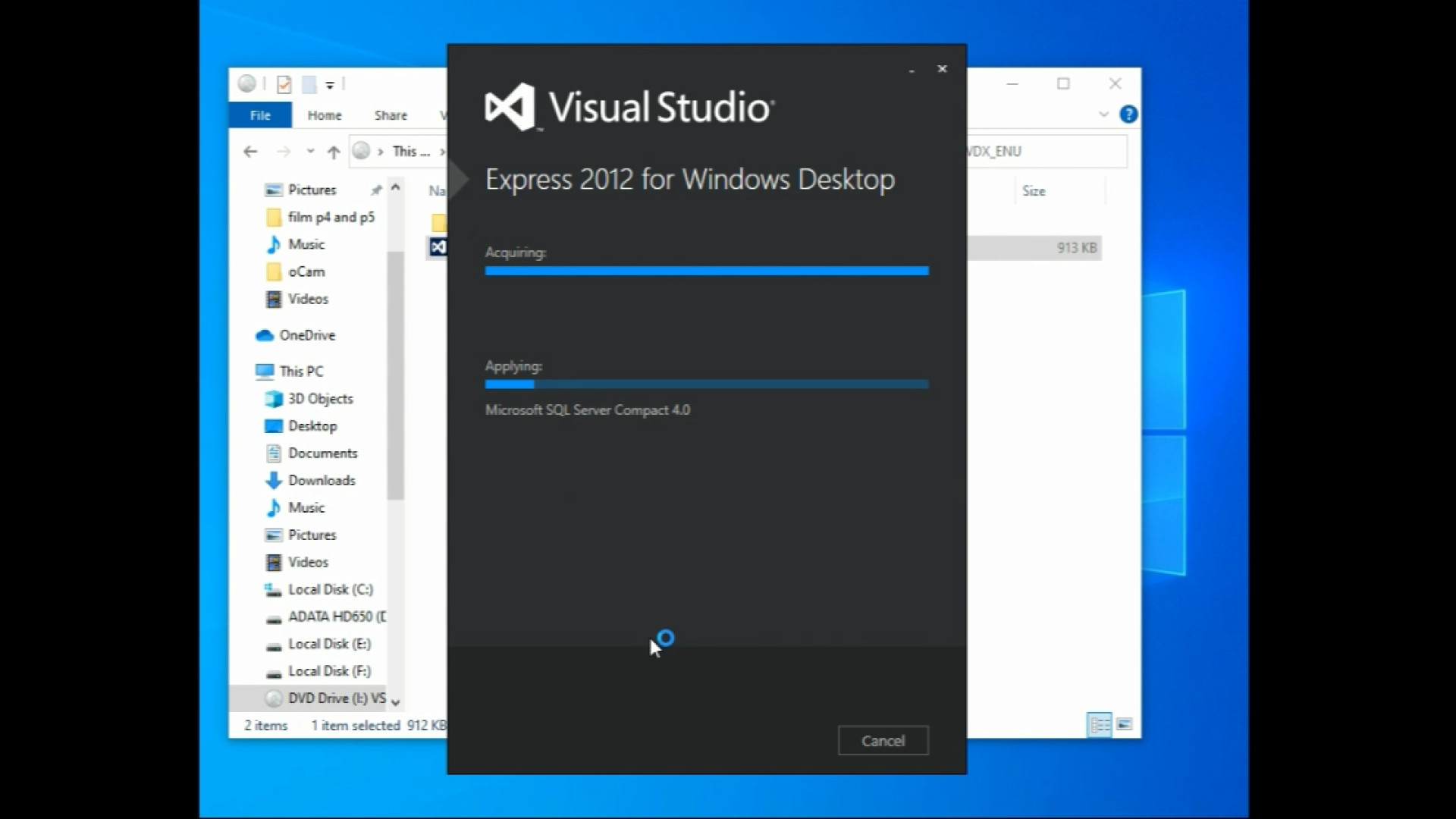Collapse the Explorer ribbon chevron
Screen dimensions: 1456x819
click(1104, 115)
